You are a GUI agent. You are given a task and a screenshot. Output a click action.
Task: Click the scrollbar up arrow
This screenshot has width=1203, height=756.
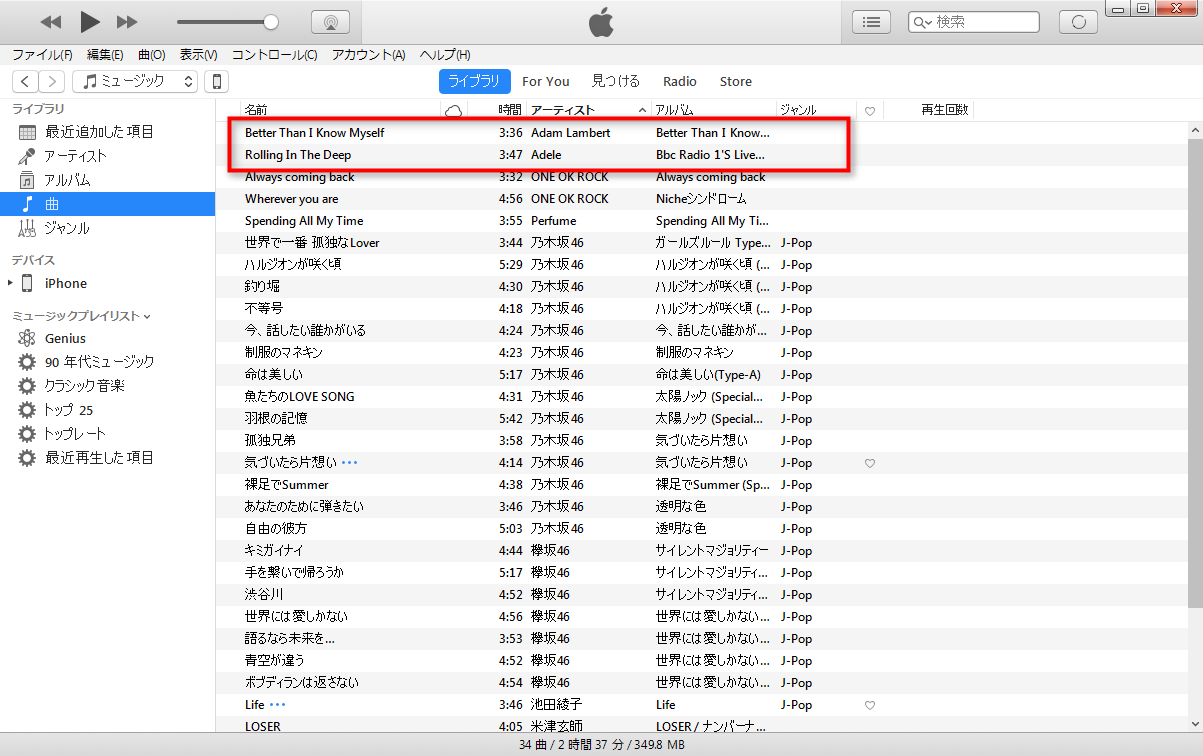click(x=1195, y=130)
